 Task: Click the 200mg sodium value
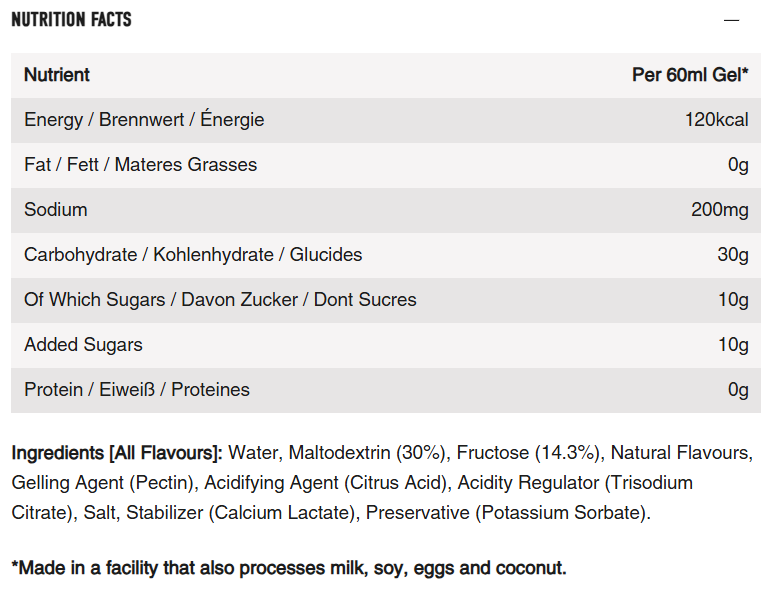(720, 210)
